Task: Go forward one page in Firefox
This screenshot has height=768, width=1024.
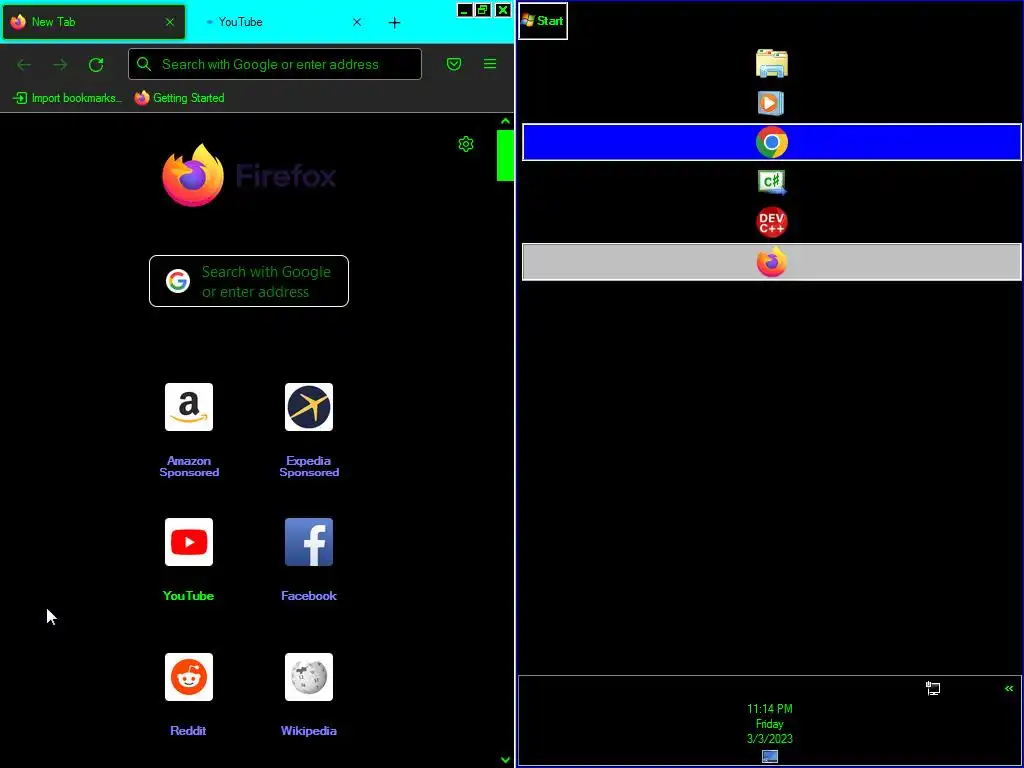Action: (60, 64)
